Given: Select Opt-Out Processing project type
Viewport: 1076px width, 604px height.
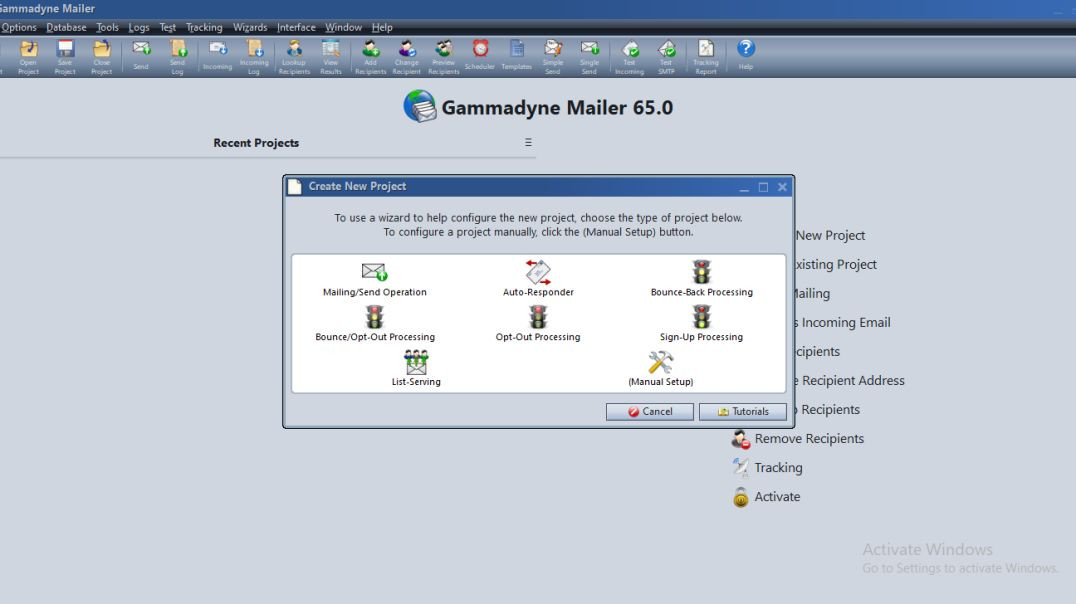Looking at the screenshot, I should point(538,324).
